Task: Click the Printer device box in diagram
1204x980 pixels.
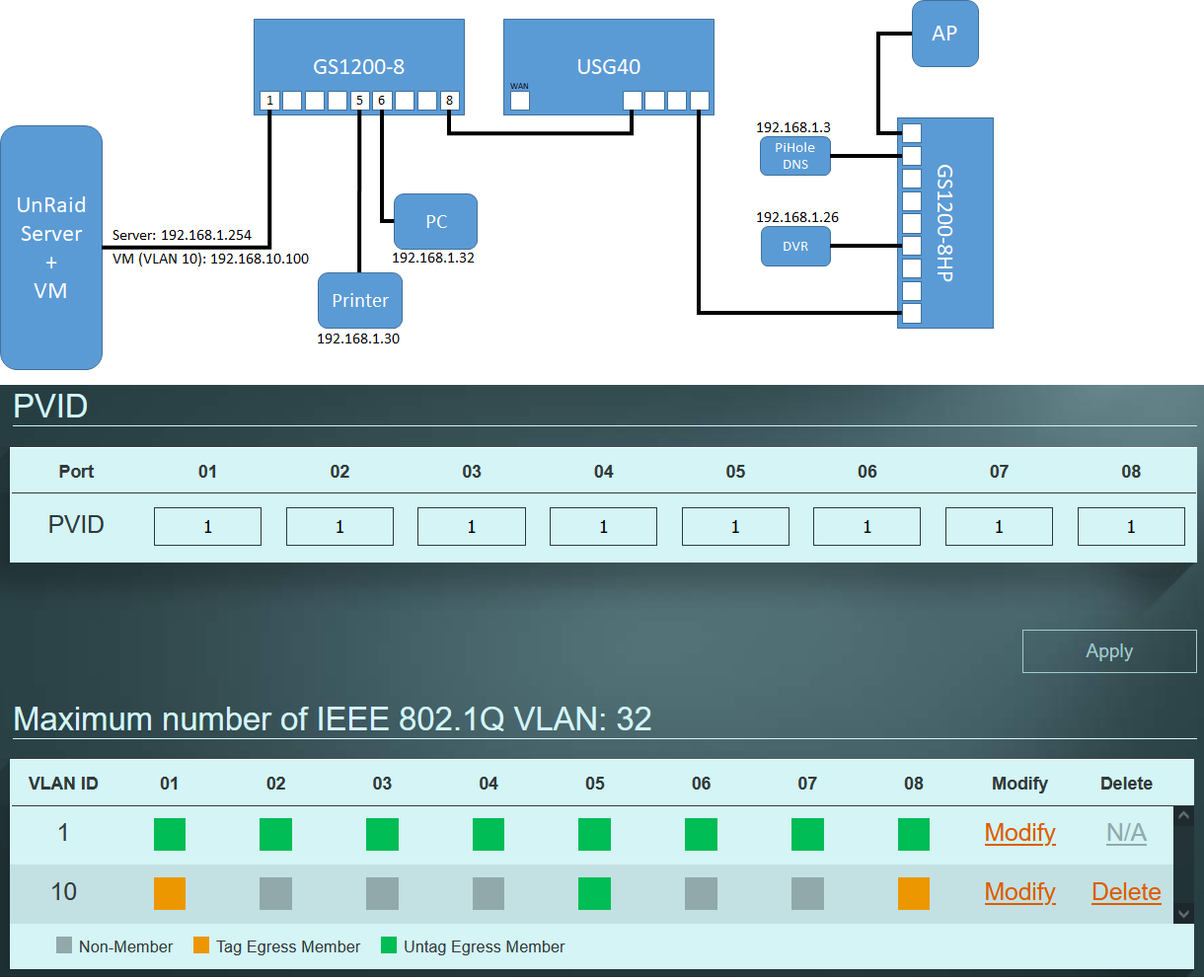Action: [x=360, y=301]
